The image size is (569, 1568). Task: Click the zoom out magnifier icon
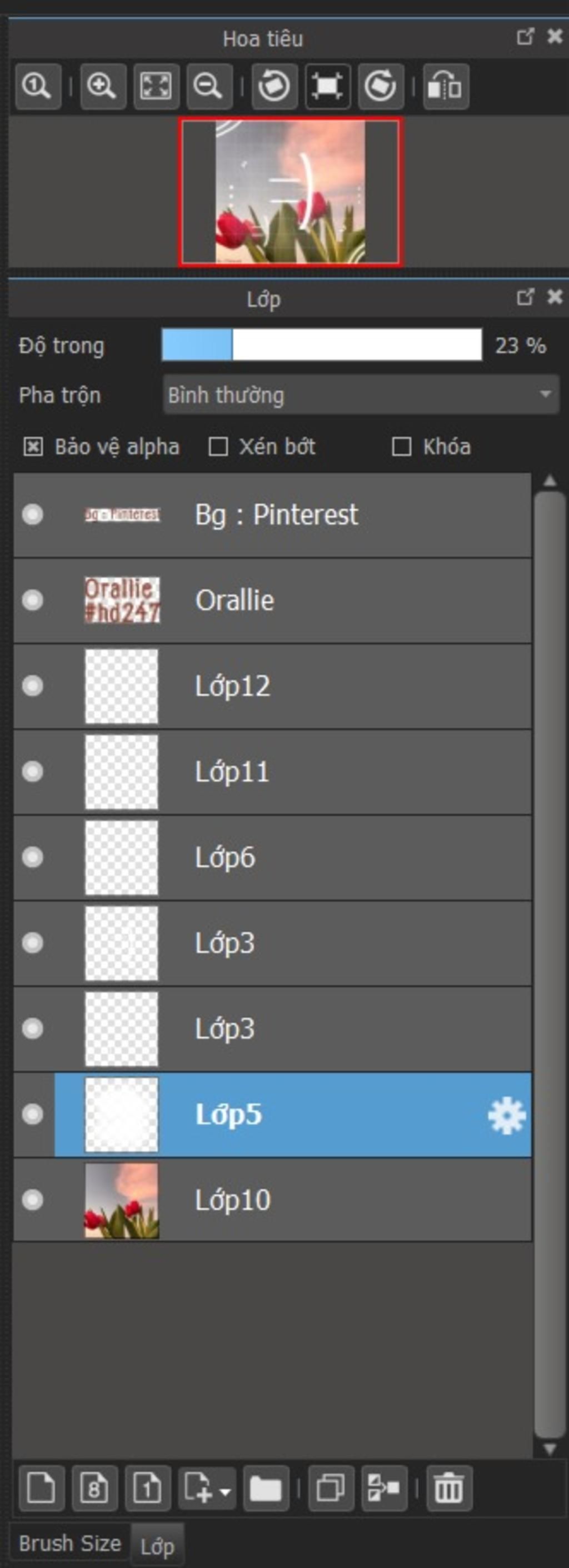tap(208, 86)
